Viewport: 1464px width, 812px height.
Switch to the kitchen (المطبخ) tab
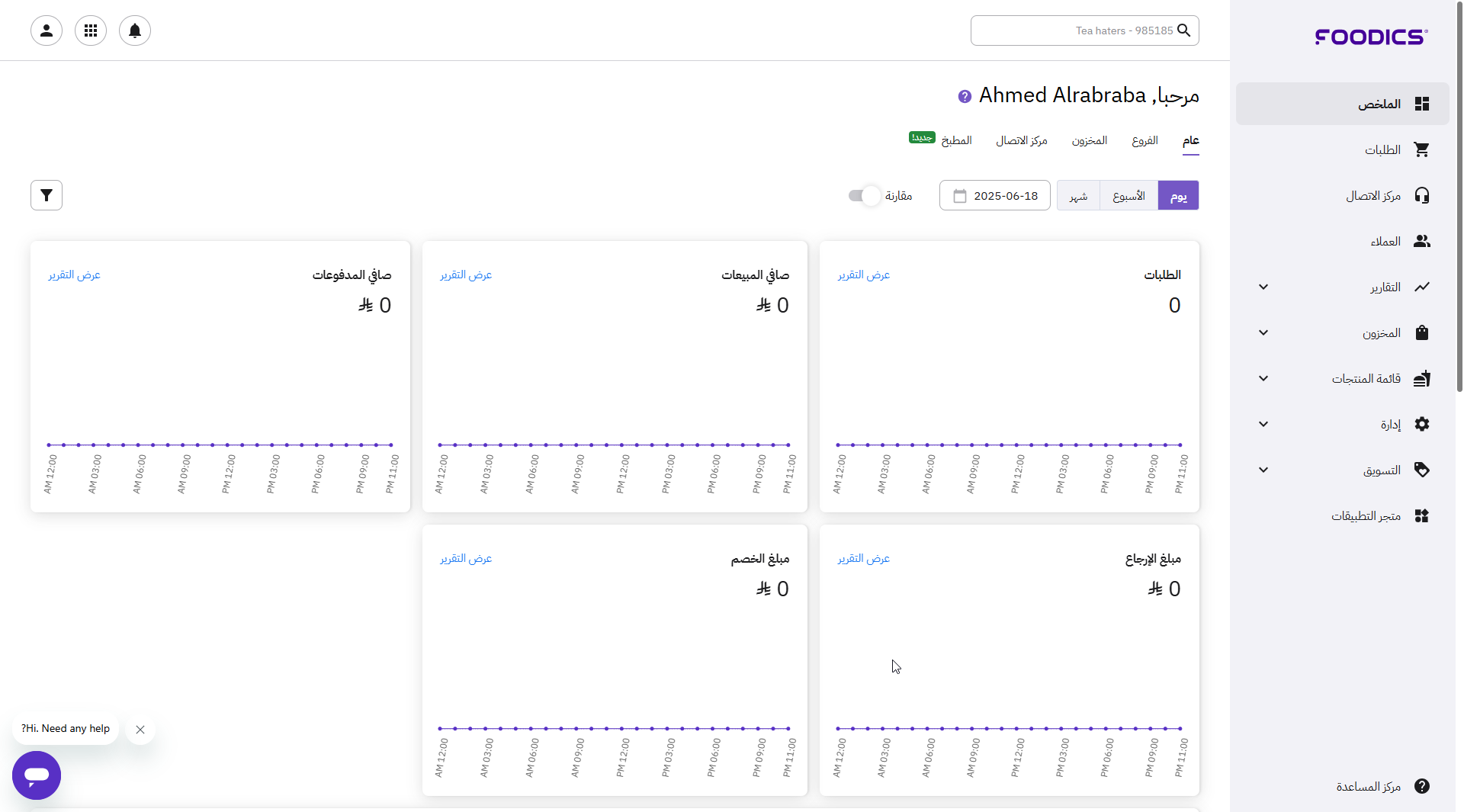[956, 141]
